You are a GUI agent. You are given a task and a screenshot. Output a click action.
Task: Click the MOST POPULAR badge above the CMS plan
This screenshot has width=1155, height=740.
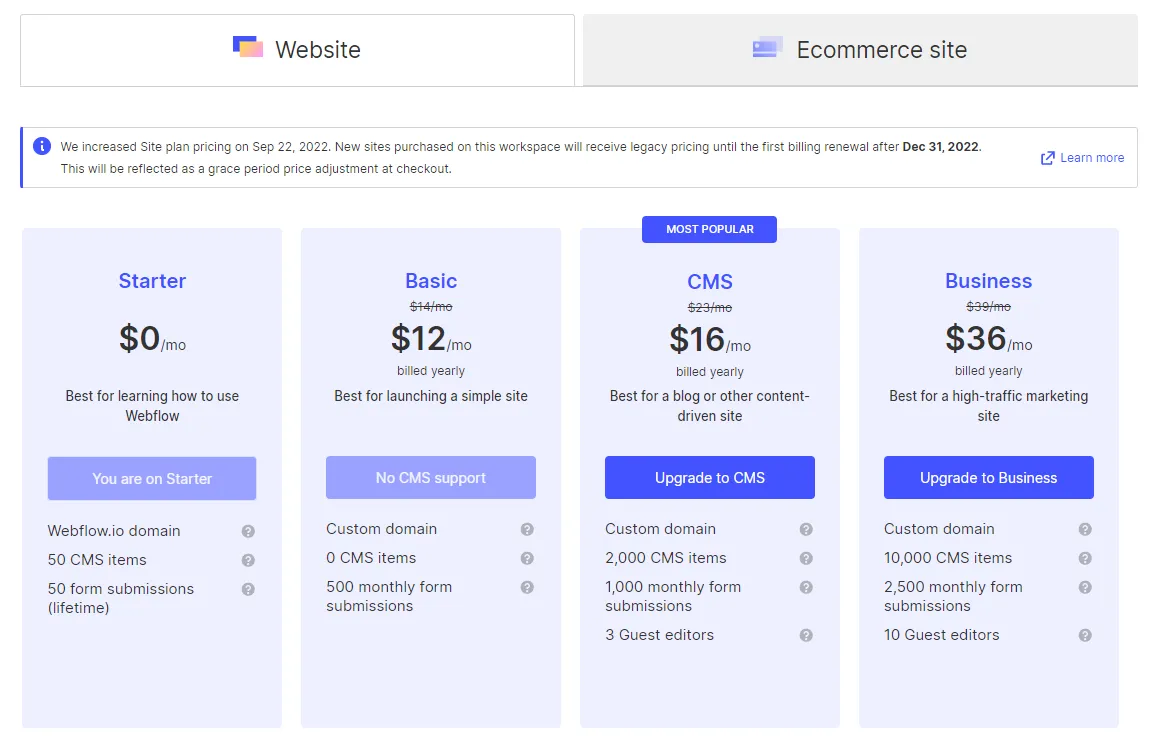[709, 229]
